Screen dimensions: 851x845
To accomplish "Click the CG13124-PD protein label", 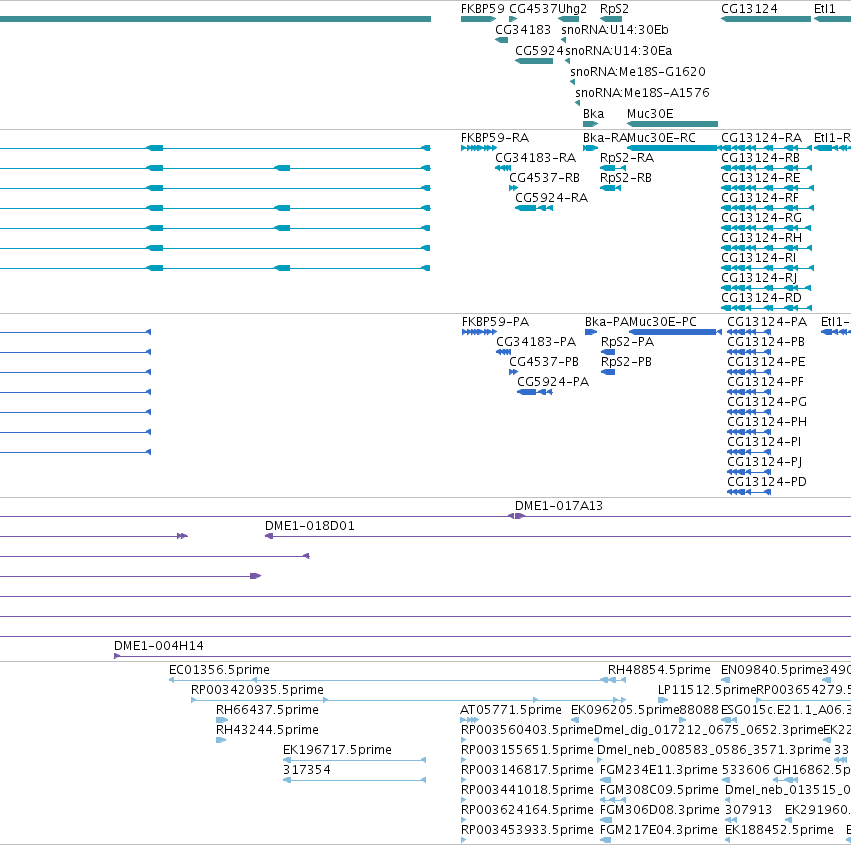I will coord(767,482).
